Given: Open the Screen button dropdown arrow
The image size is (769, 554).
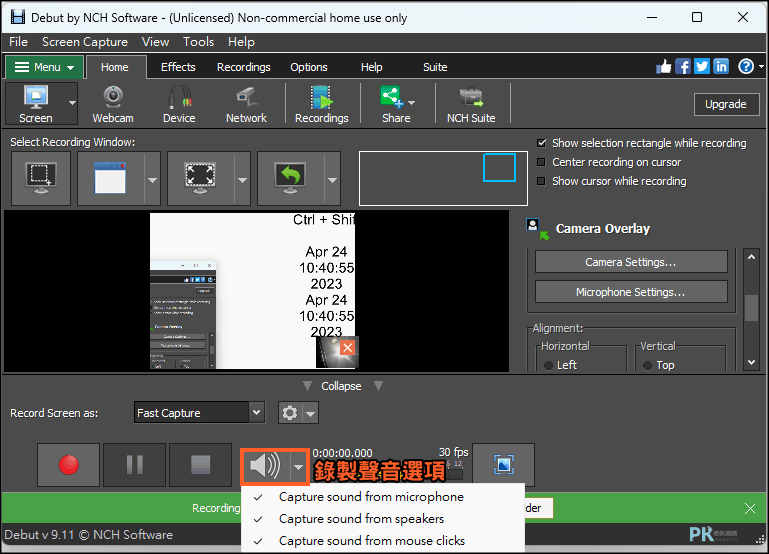Looking at the screenshot, I should tap(73, 103).
